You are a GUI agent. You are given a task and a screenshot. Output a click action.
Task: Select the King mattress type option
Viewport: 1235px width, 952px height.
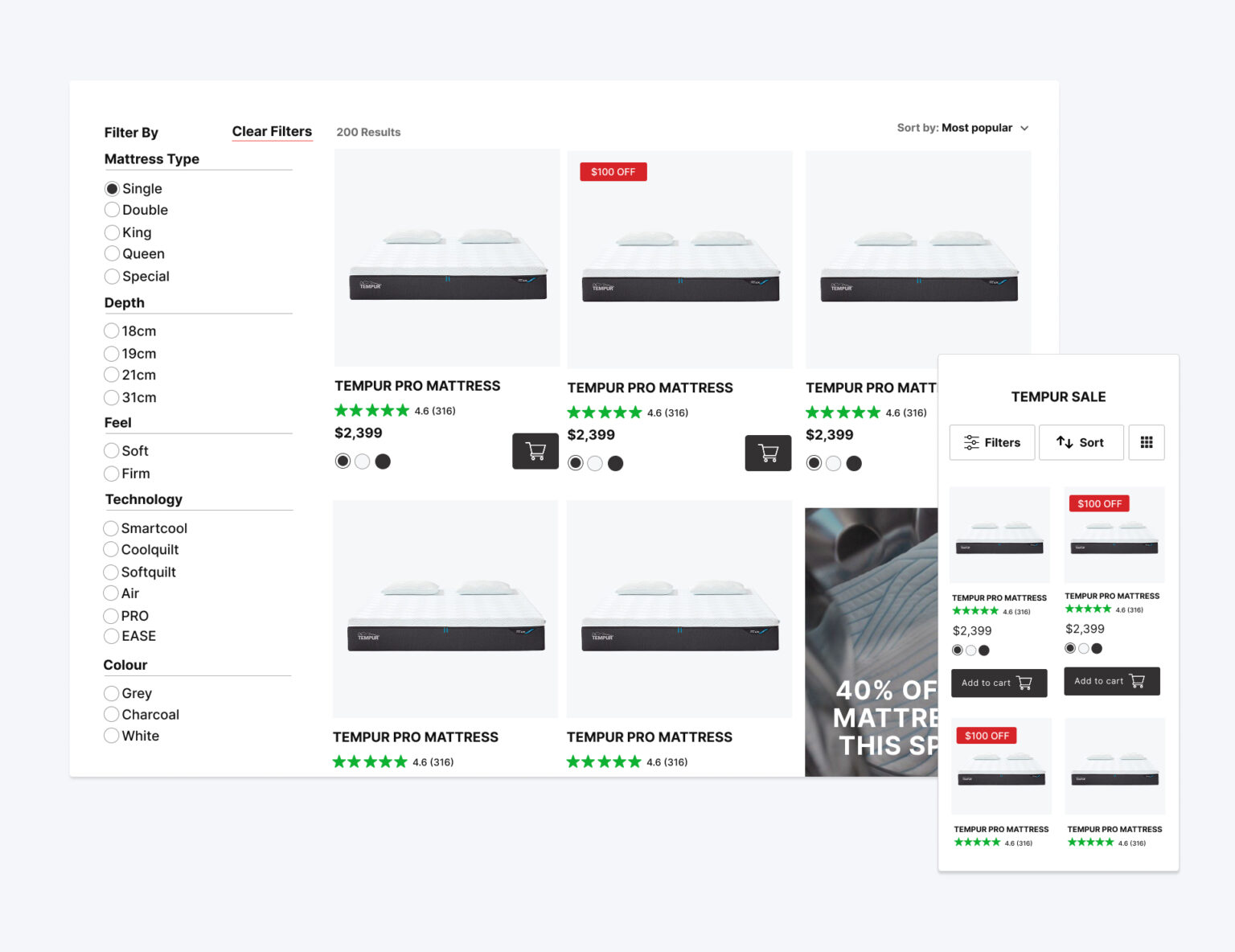point(113,232)
